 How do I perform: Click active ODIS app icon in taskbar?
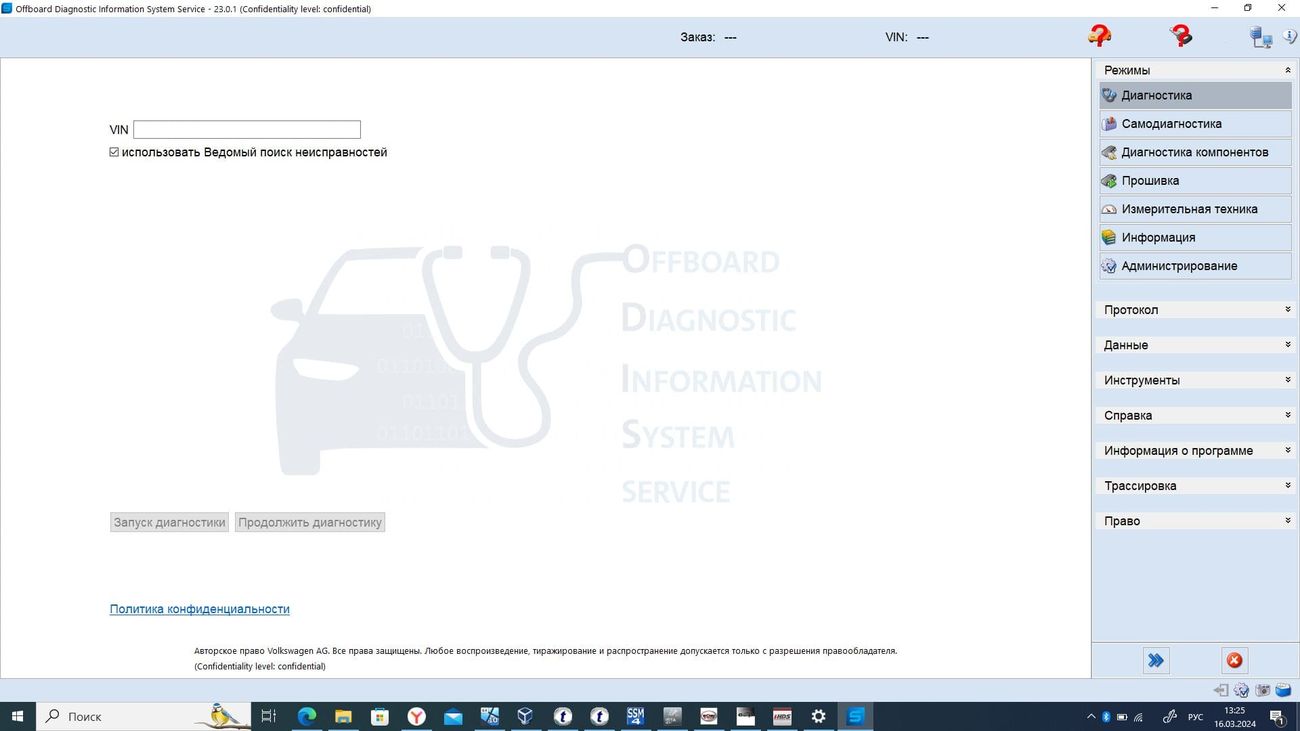856,716
